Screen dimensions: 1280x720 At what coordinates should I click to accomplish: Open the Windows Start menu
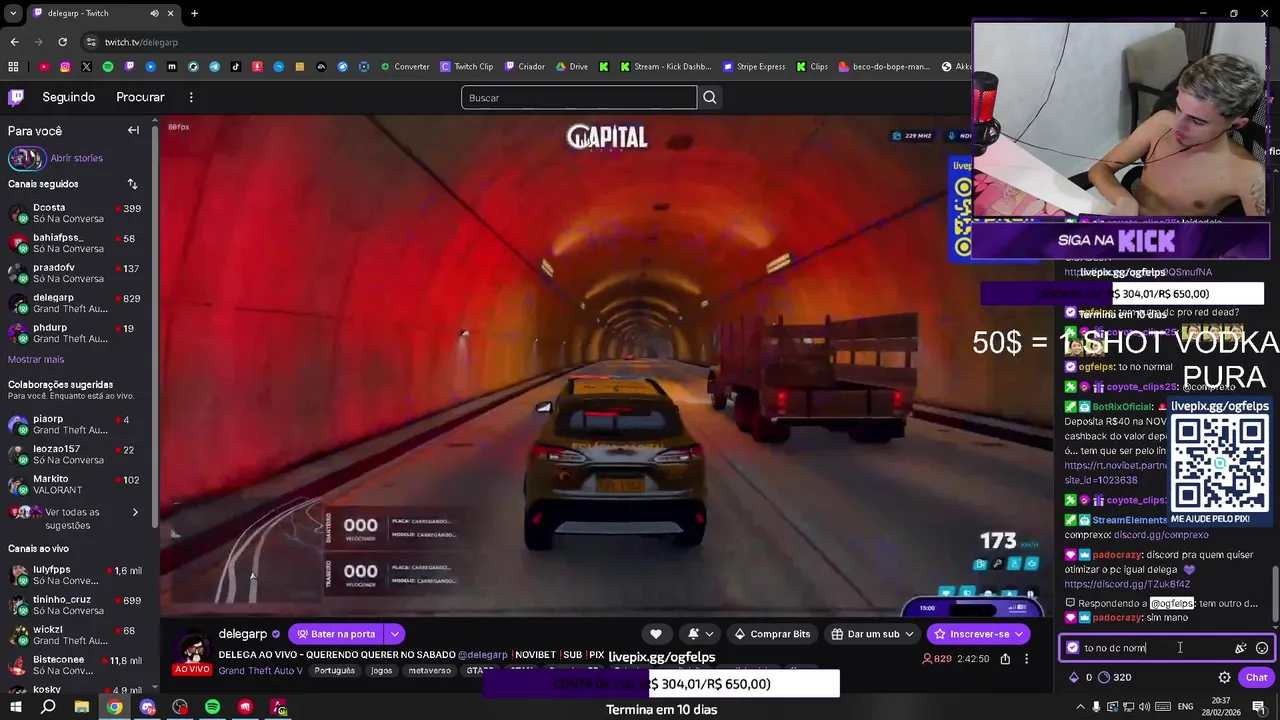coord(15,707)
